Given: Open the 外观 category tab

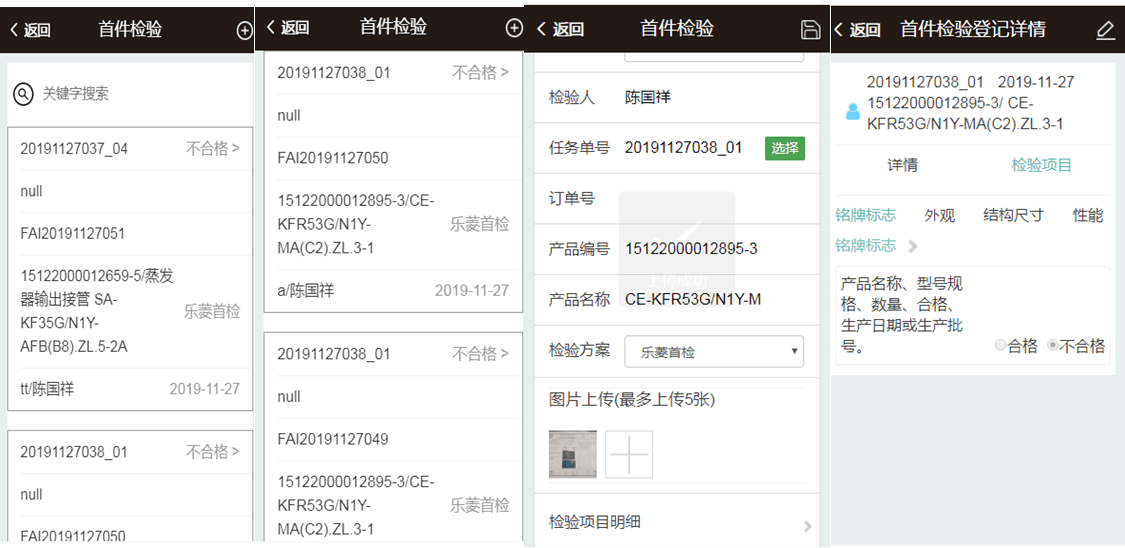Looking at the screenshot, I should tap(939, 215).
